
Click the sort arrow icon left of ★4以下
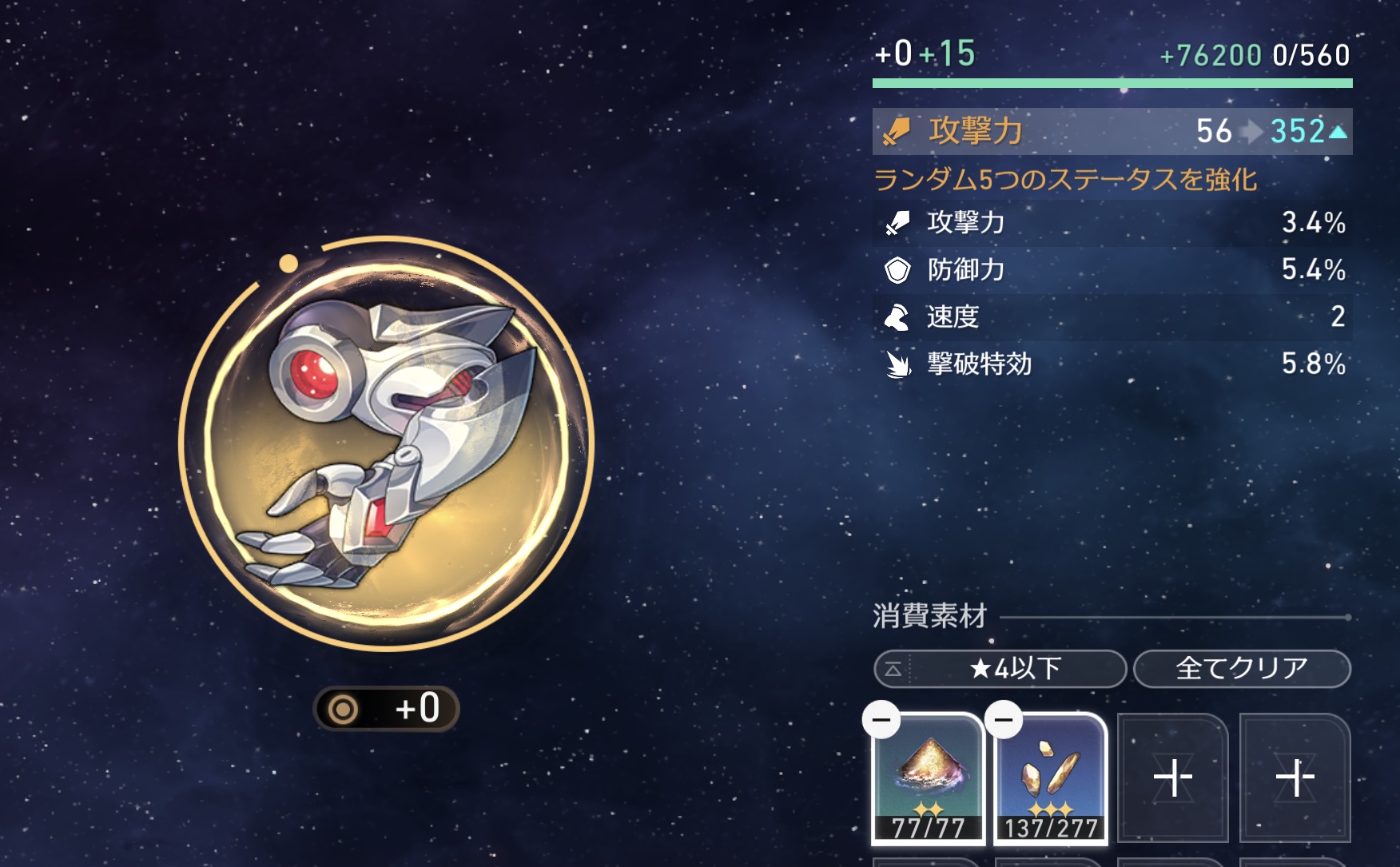click(893, 669)
